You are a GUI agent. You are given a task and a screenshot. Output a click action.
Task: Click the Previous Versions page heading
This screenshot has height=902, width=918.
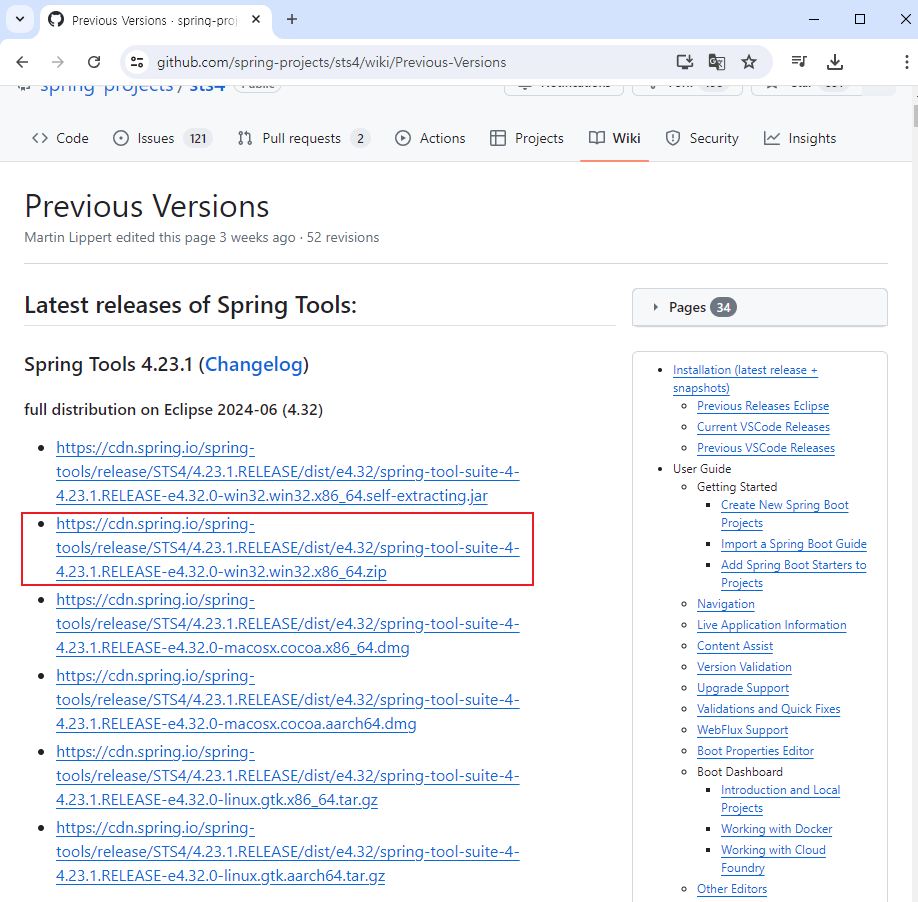click(147, 207)
